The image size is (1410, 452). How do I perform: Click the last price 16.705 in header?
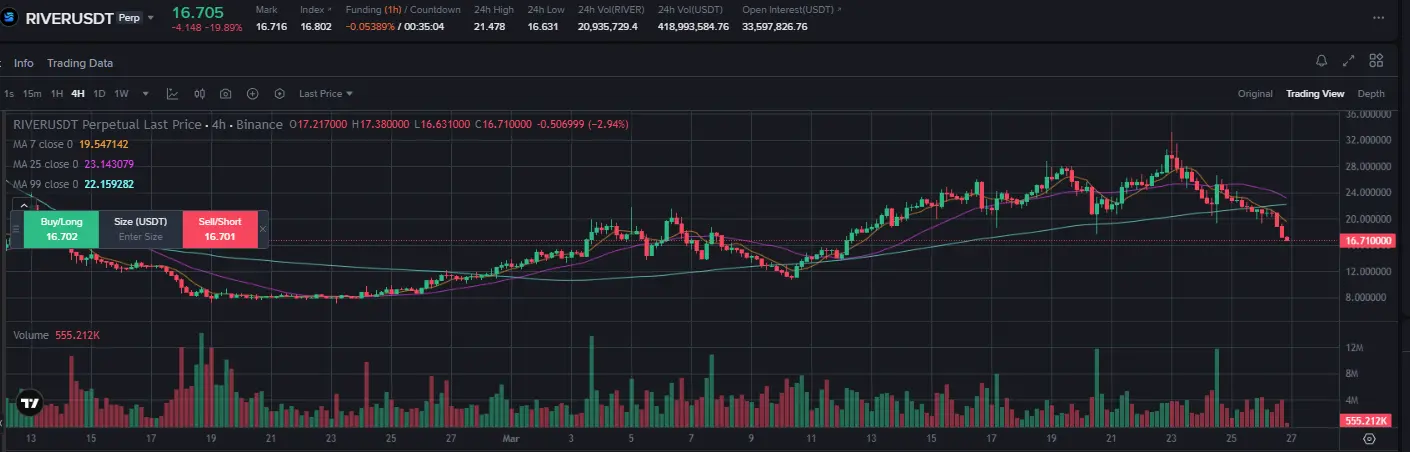[x=197, y=12]
